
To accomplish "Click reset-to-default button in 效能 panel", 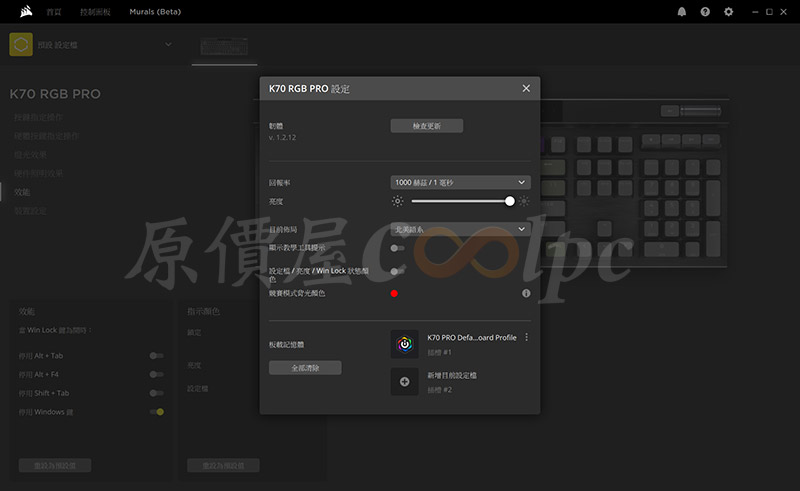I will pos(55,465).
